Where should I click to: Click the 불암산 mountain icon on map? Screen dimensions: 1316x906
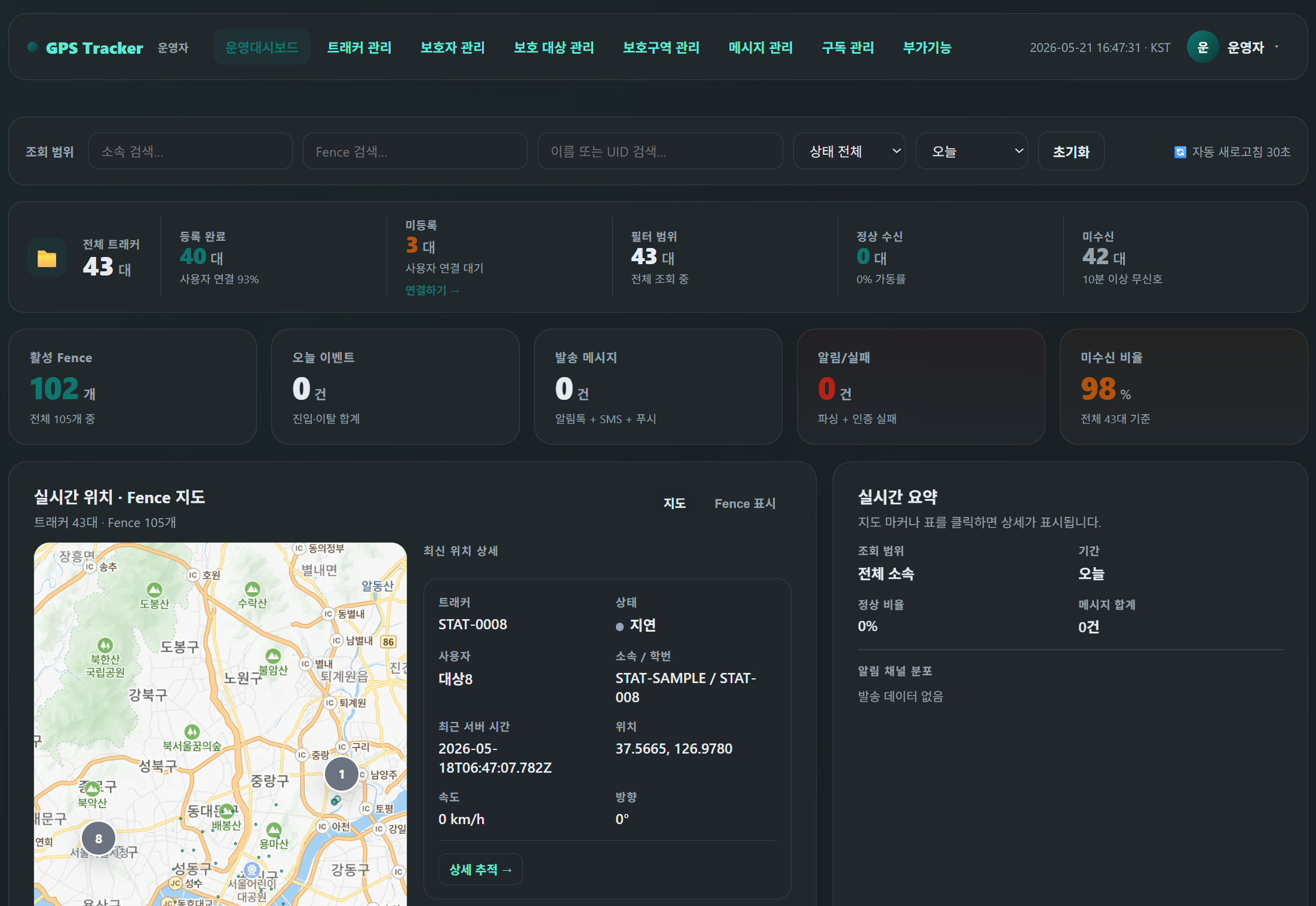click(273, 656)
